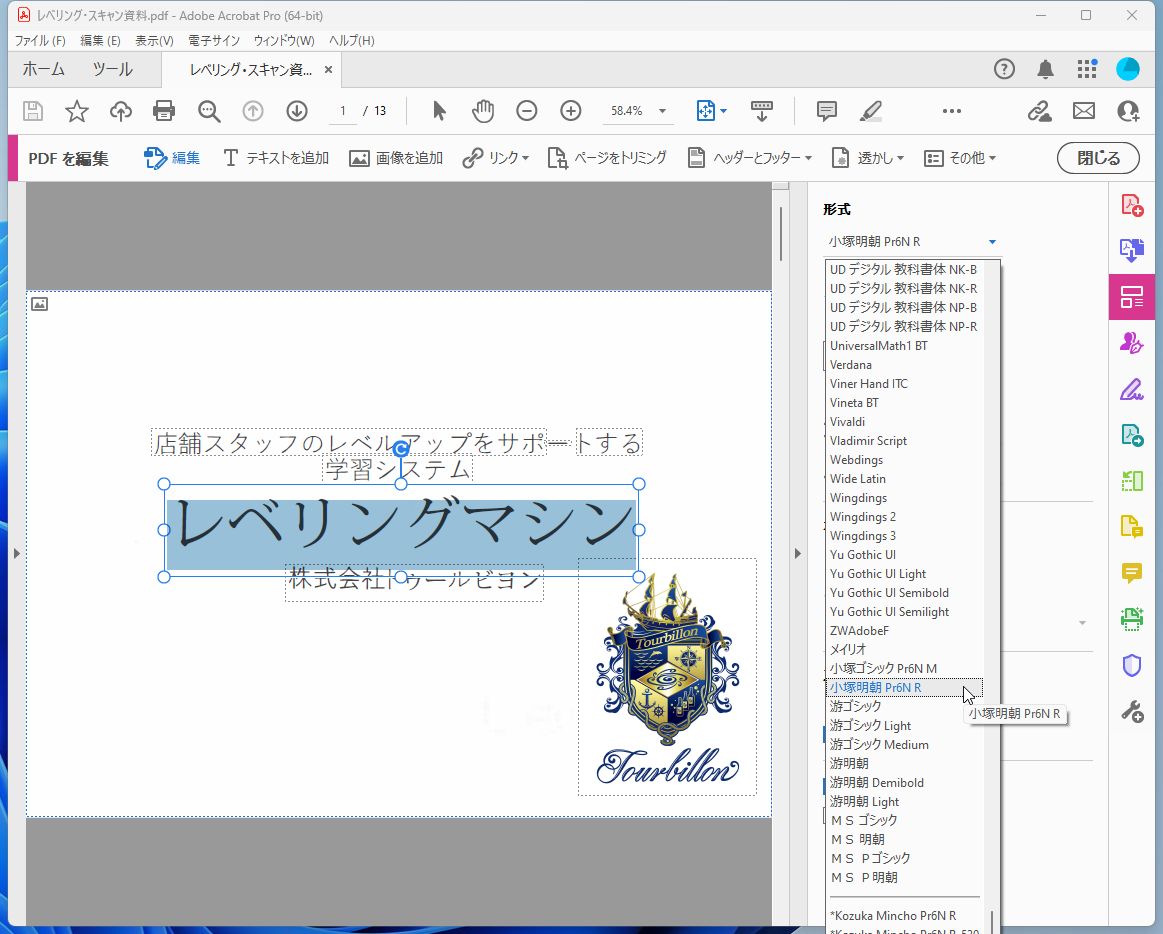
Task: Open share with others icon
Action: [x=1128, y=111]
